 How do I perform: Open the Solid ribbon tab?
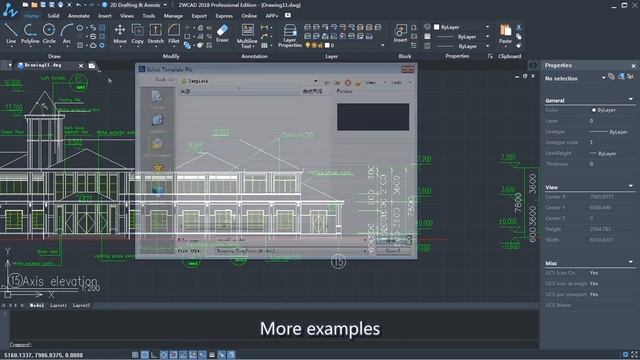click(x=53, y=16)
